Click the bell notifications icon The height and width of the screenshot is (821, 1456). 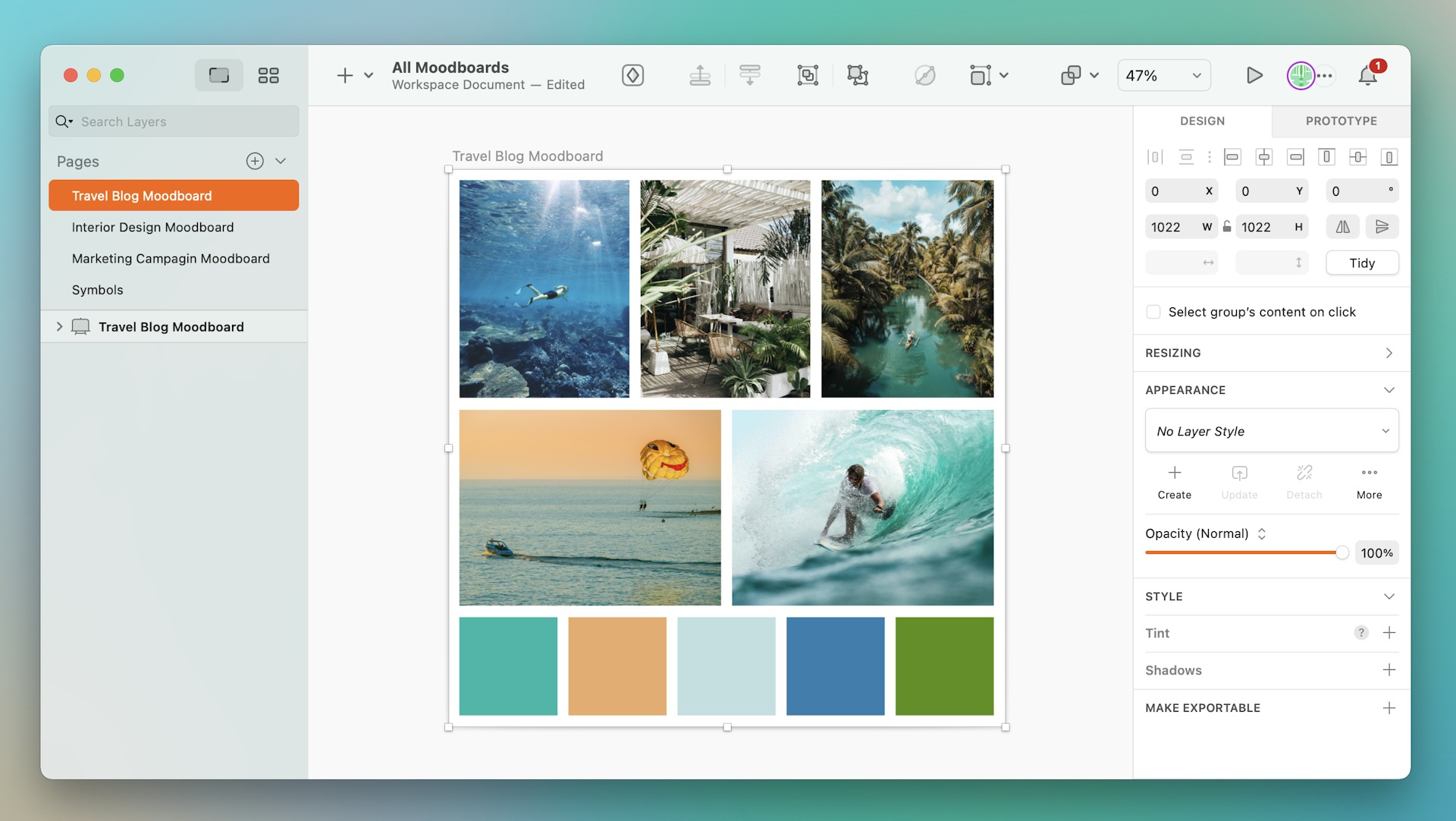[1367, 76]
